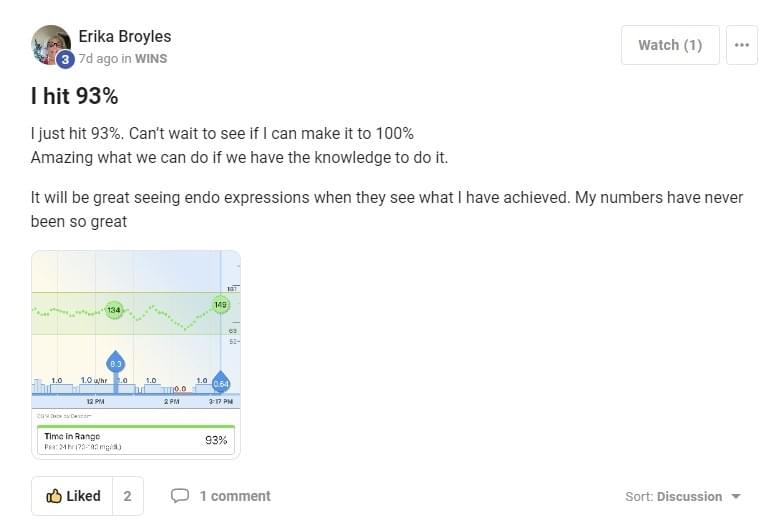The height and width of the screenshot is (532, 784).
Task: Open Erika Broyles' profile name link
Action: [x=124, y=37]
